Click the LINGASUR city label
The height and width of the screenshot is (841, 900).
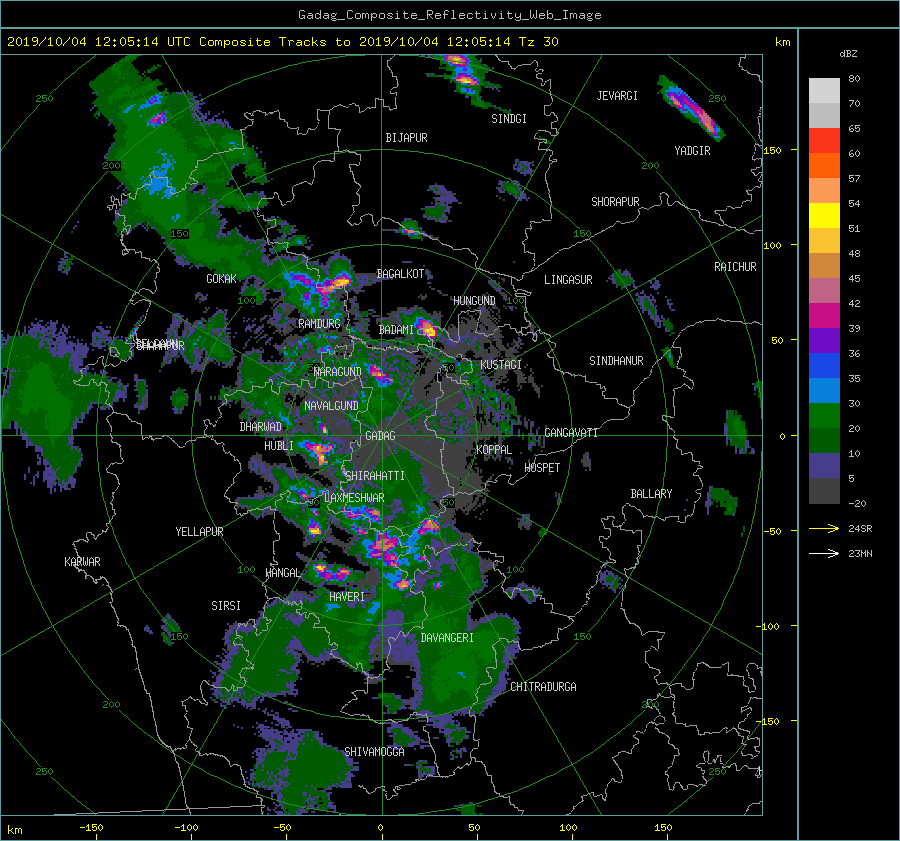click(568, 280)
